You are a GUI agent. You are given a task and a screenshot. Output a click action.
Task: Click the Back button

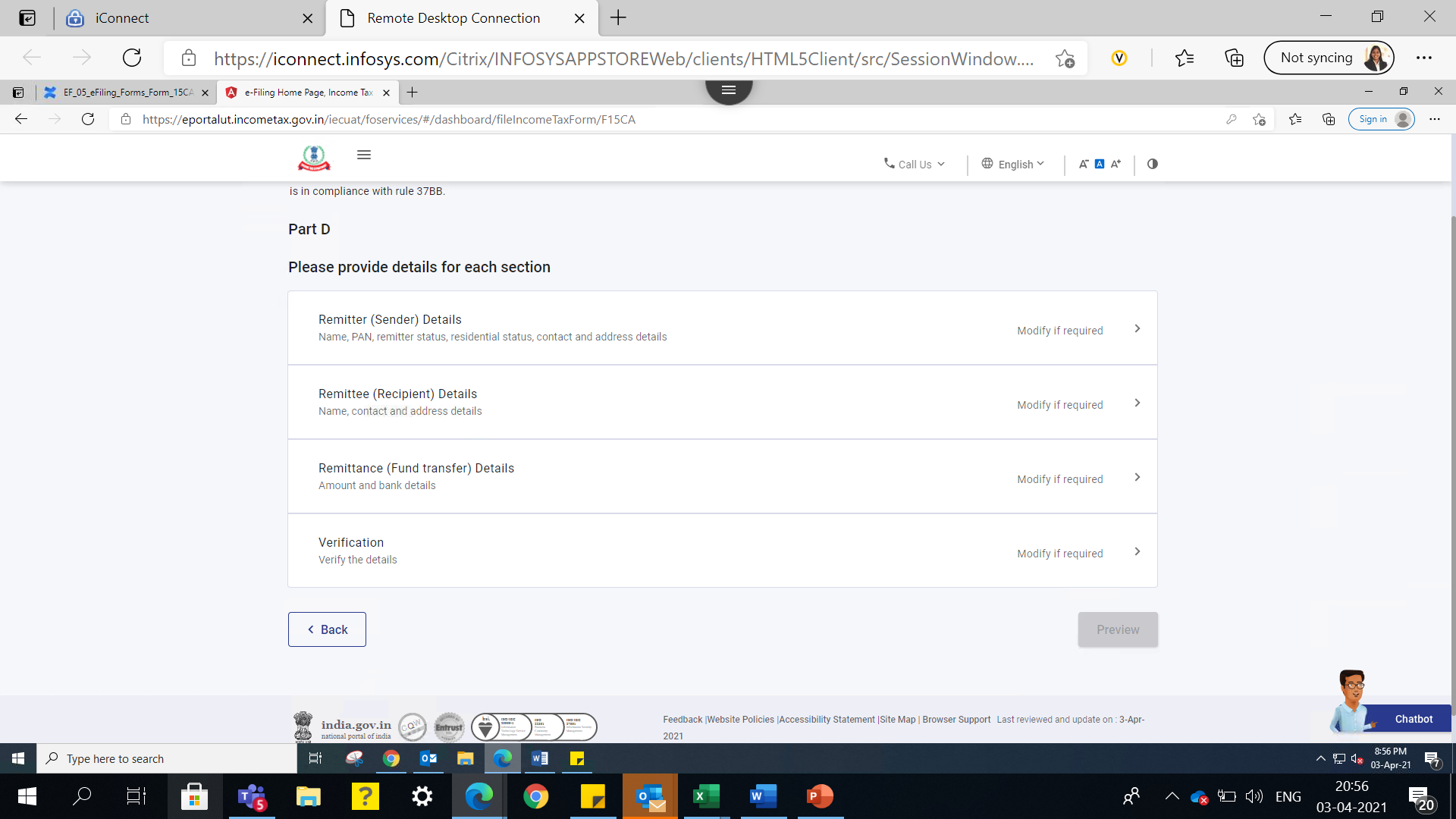pos(327,629)
